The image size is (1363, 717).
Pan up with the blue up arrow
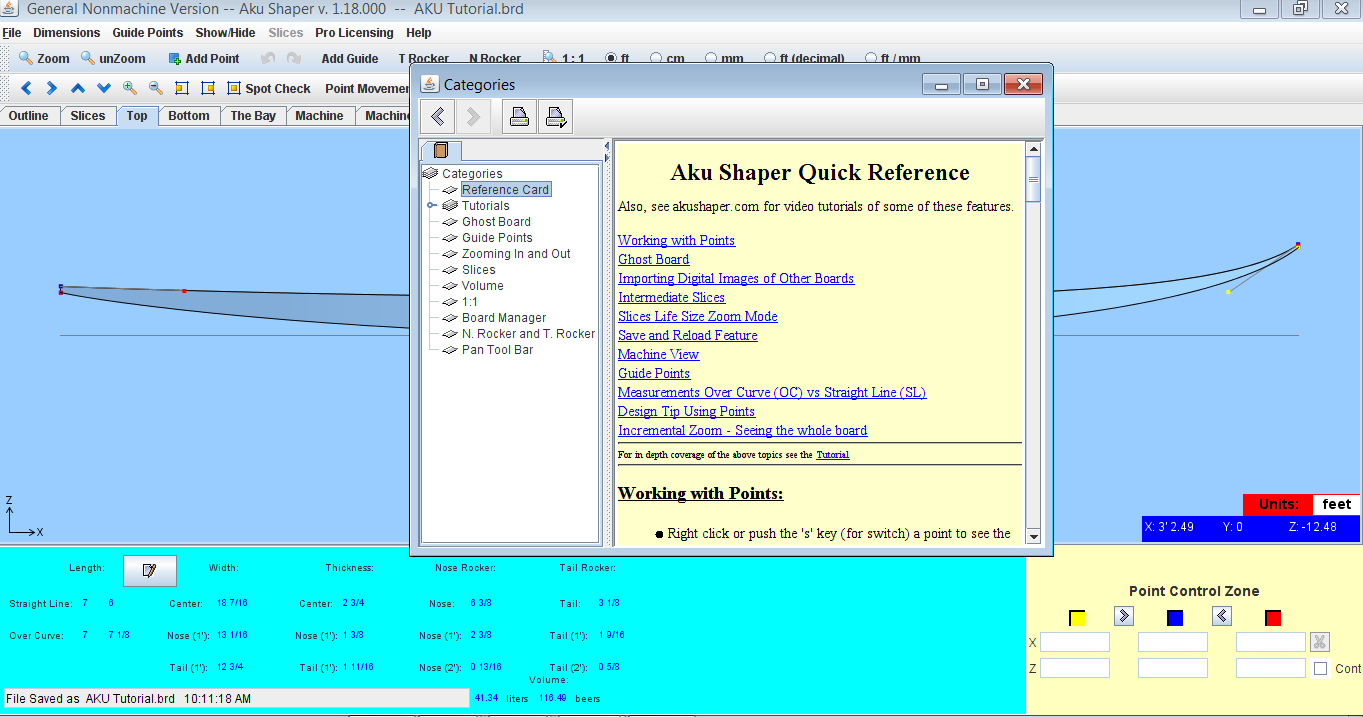click(x=78, y=88)
